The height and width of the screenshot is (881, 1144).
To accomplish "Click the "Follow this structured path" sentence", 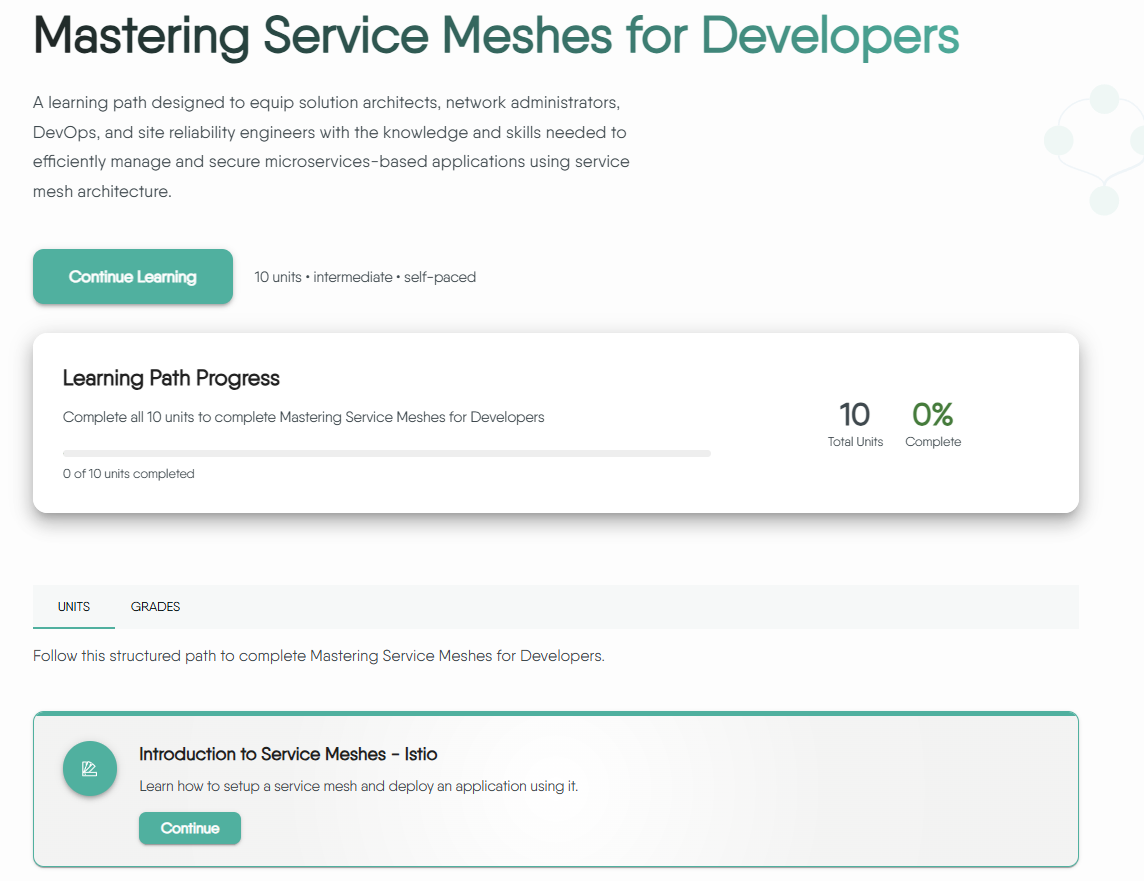I will pyautogui.click(x=318, y=657).
